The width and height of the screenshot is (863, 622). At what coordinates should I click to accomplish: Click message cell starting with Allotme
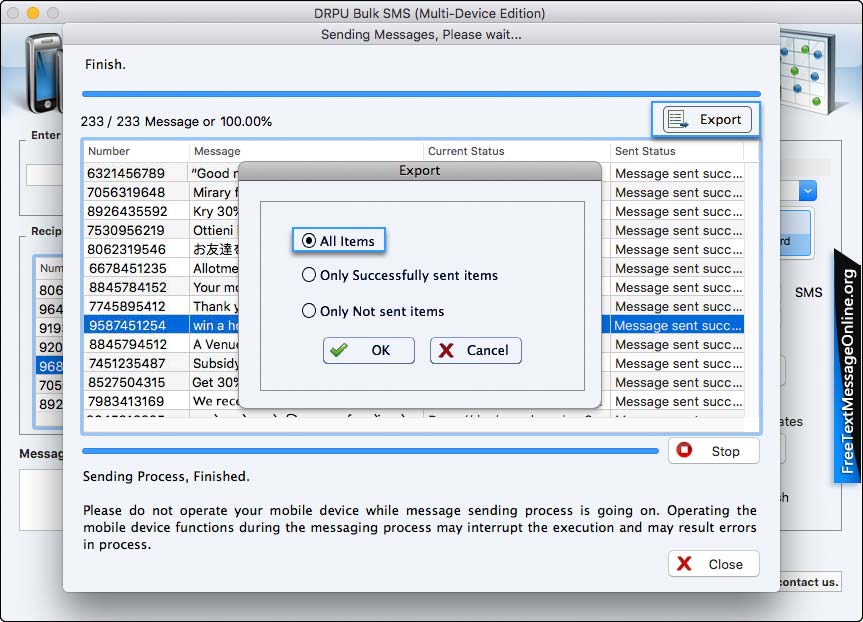pos(215,268)
